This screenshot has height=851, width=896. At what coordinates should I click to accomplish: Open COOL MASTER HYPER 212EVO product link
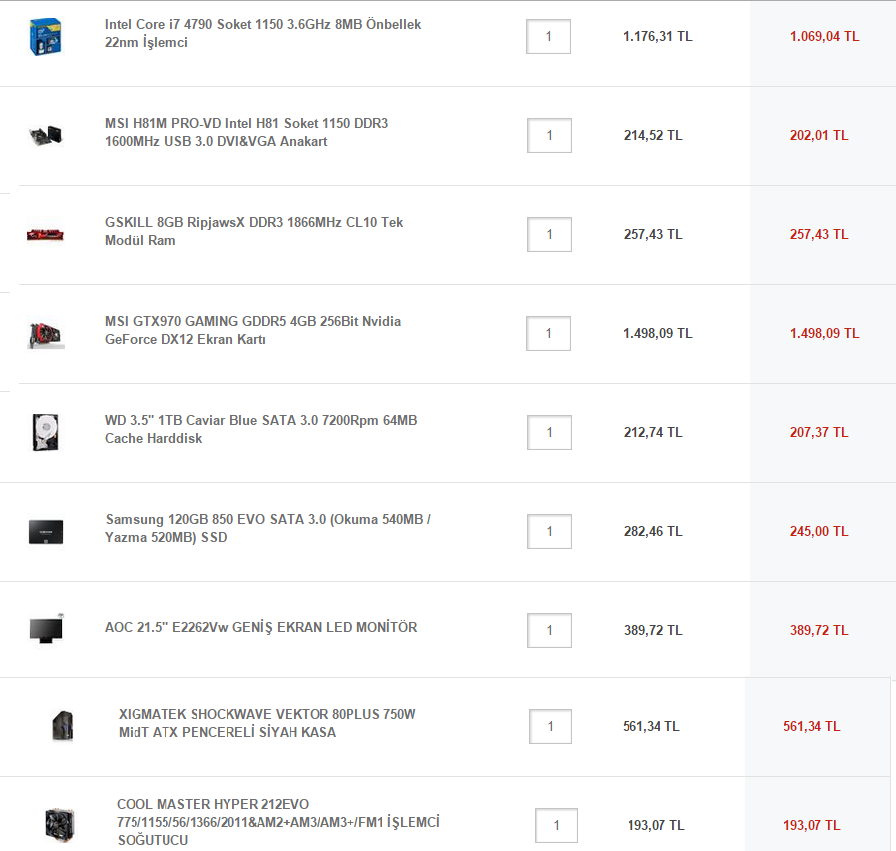point(278,822)
